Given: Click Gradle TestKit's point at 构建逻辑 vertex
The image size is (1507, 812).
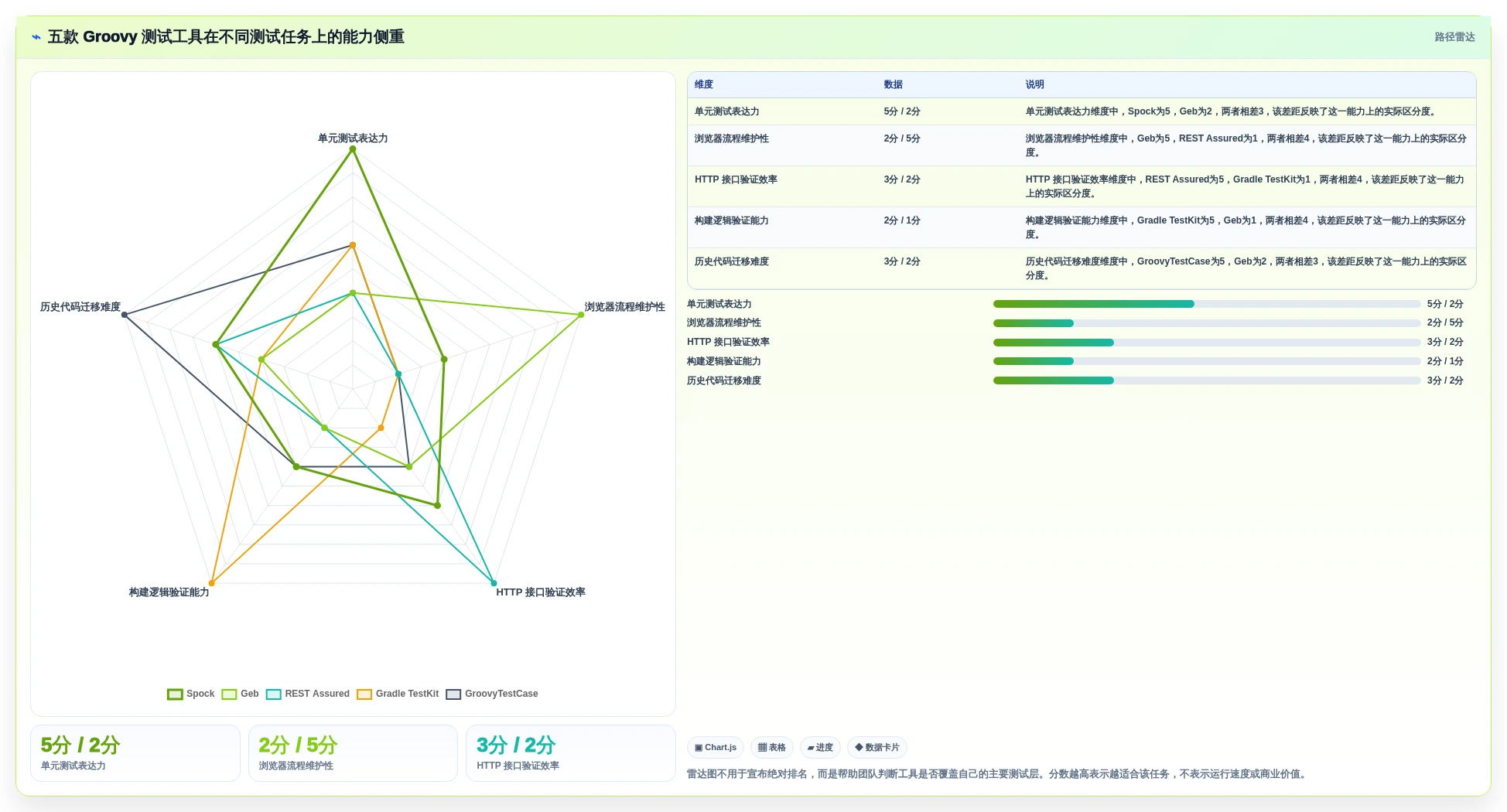Looking at the screenshot, I should tap(212, 583).
